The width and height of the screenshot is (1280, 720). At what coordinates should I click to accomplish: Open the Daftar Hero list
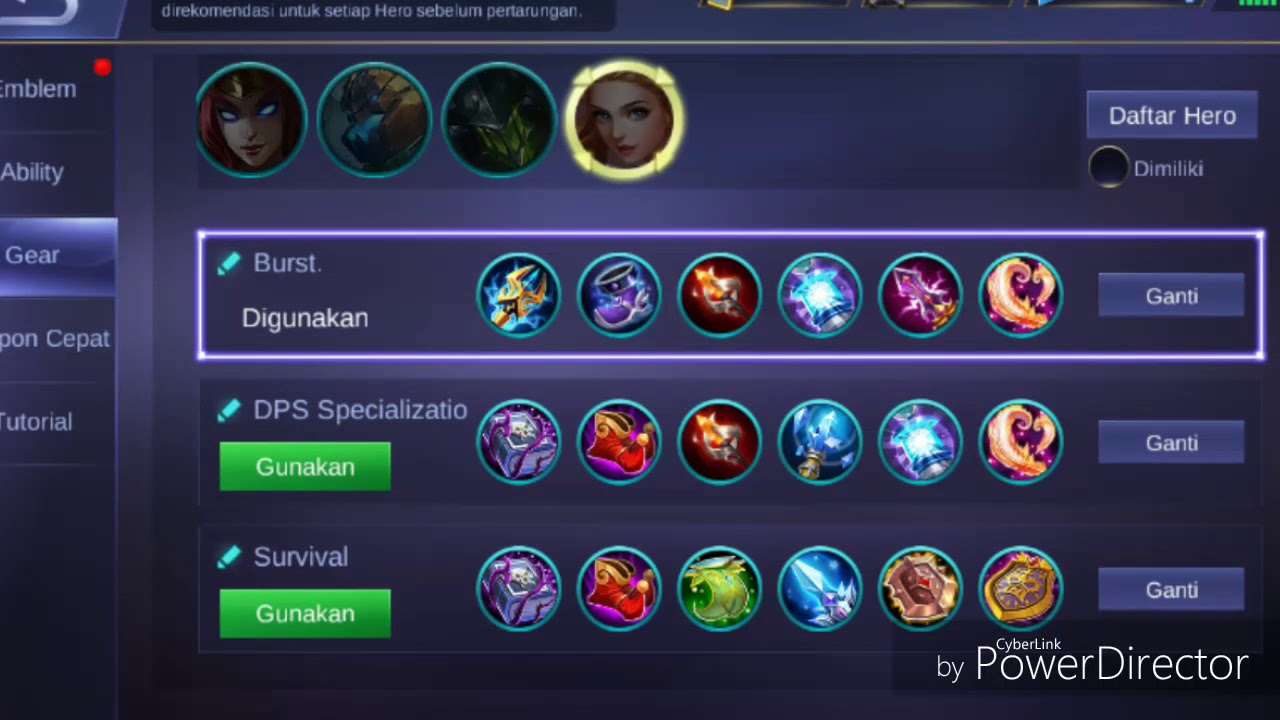[x=1172, y=116]
